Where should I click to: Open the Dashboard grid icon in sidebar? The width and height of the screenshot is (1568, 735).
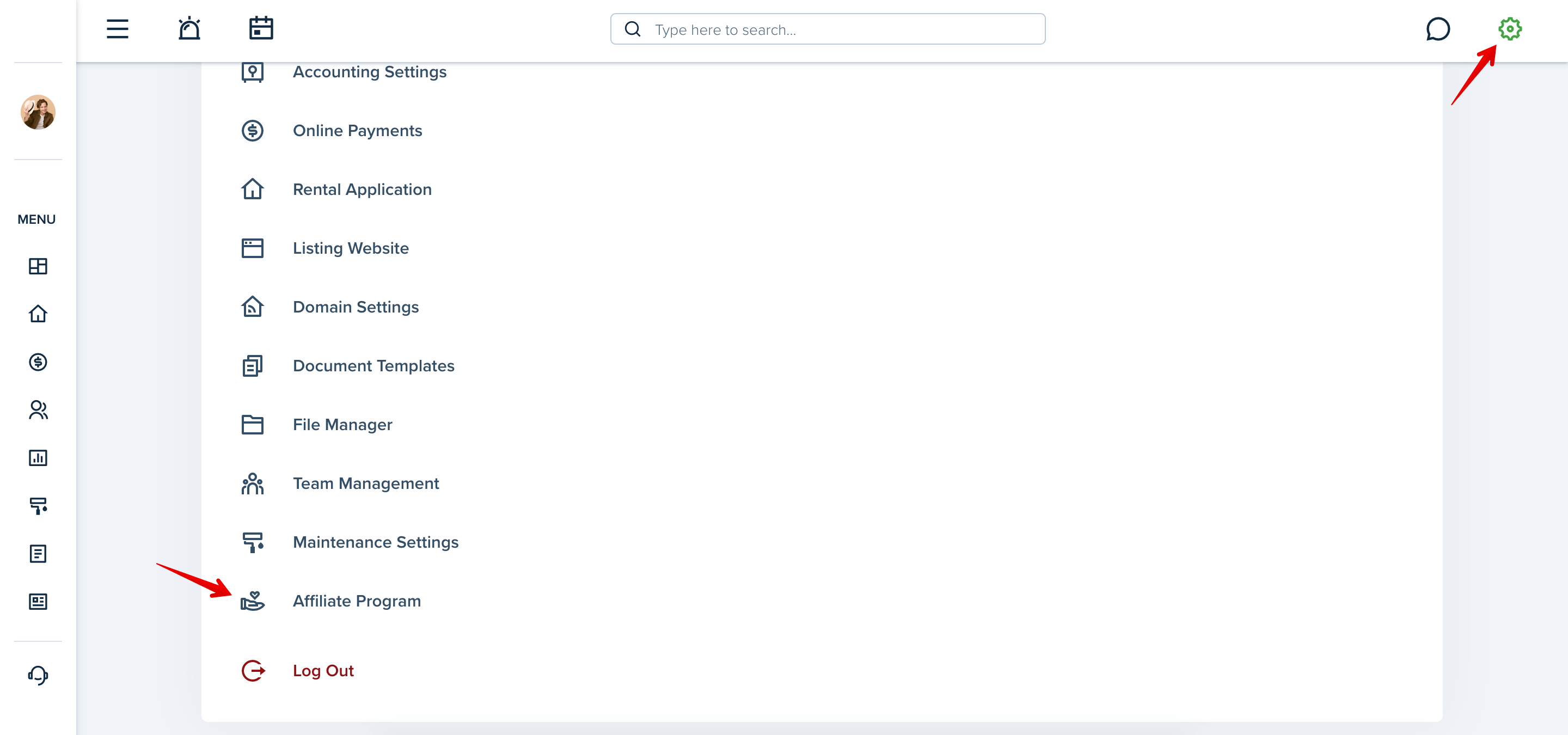[x=38, y=266]
